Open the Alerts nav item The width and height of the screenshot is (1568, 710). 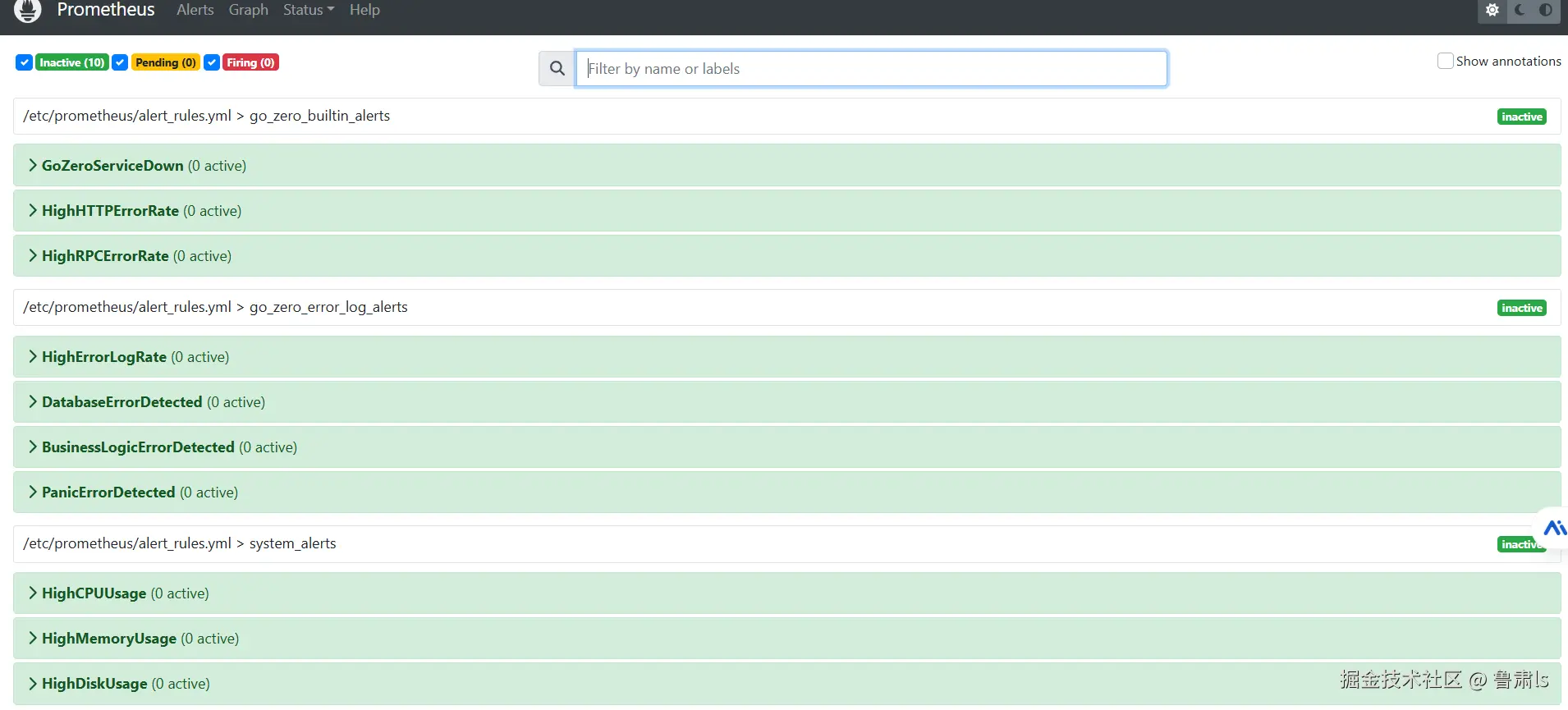(x=195, y=10)
